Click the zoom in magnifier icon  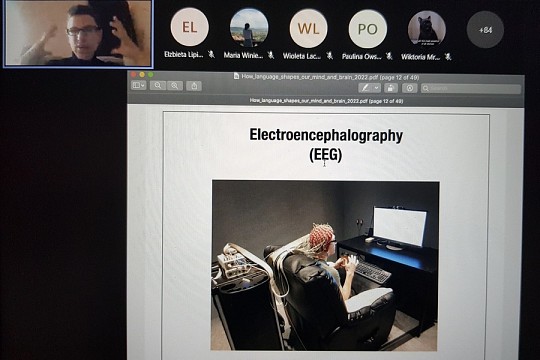click(175, 85)
